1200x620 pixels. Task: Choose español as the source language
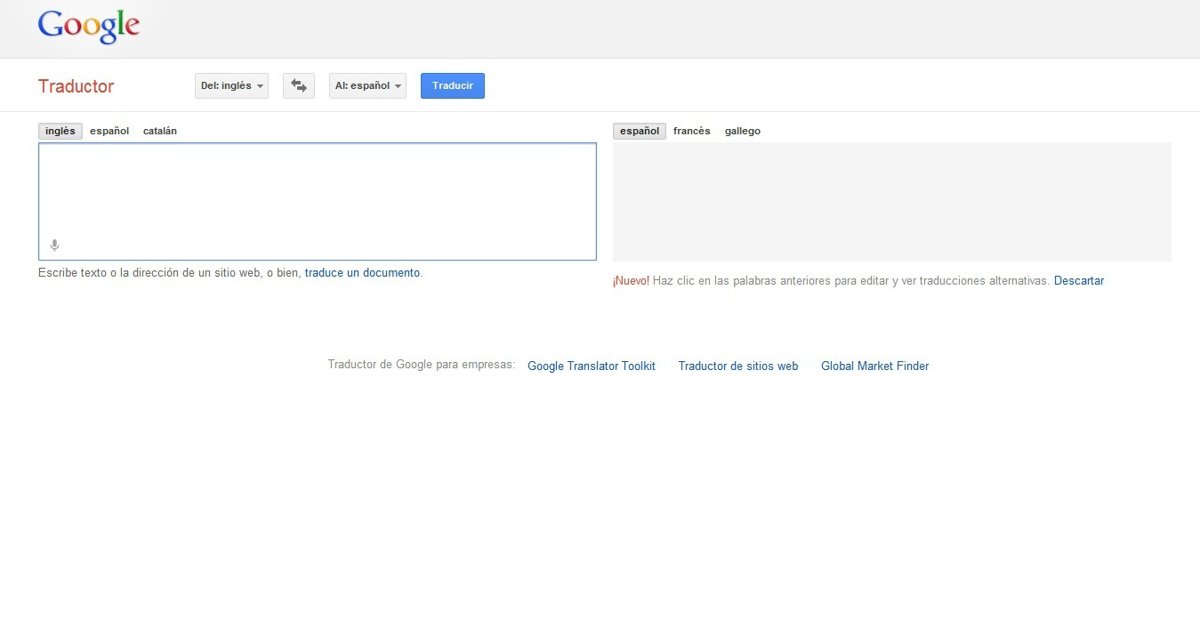coord(109,131)
